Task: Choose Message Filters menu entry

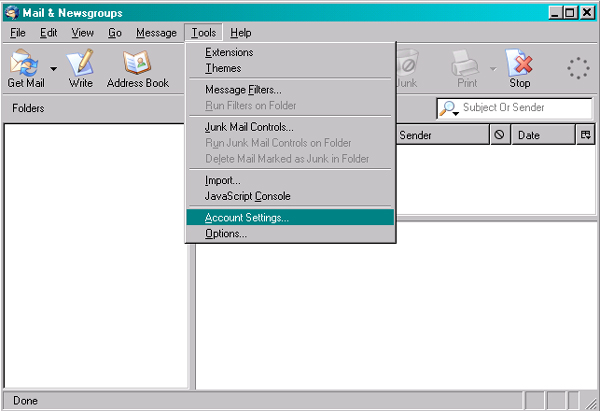Action: 243,90
